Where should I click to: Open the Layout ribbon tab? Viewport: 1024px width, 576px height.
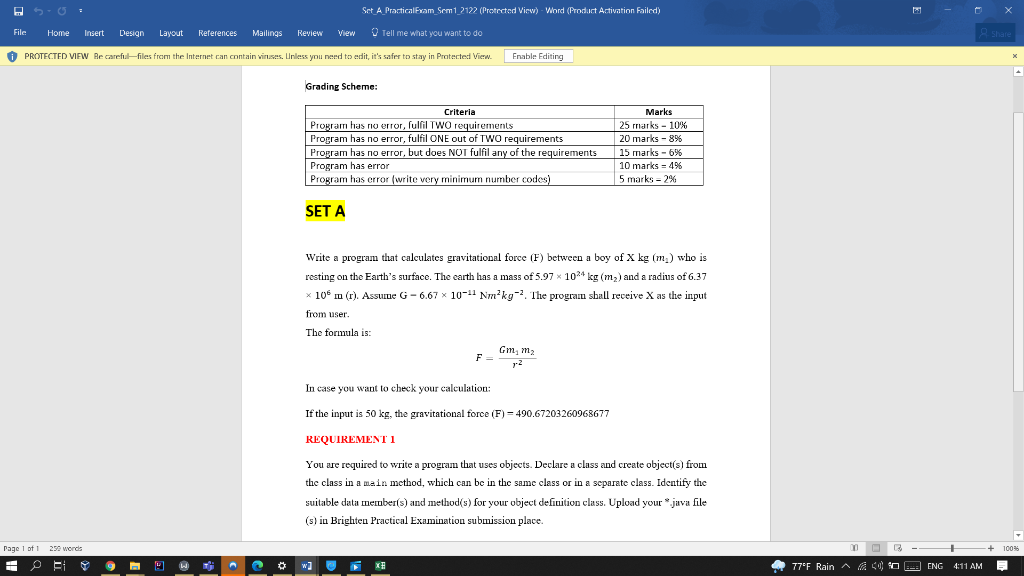pyautogui.click(x=171, y=33)
